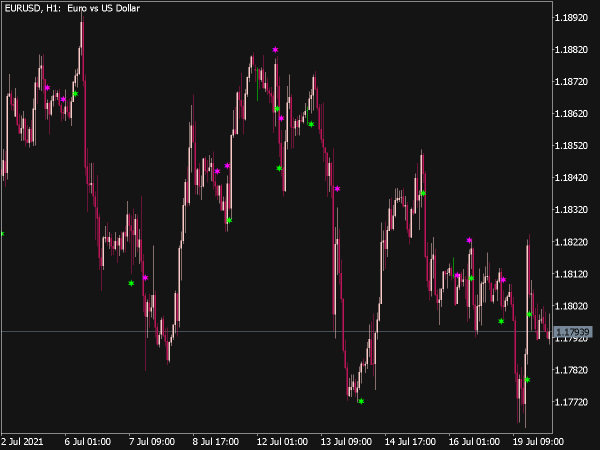Select the green star below the lowest 13 Jul trough
600x450 pixels.
tap(361, 401)
